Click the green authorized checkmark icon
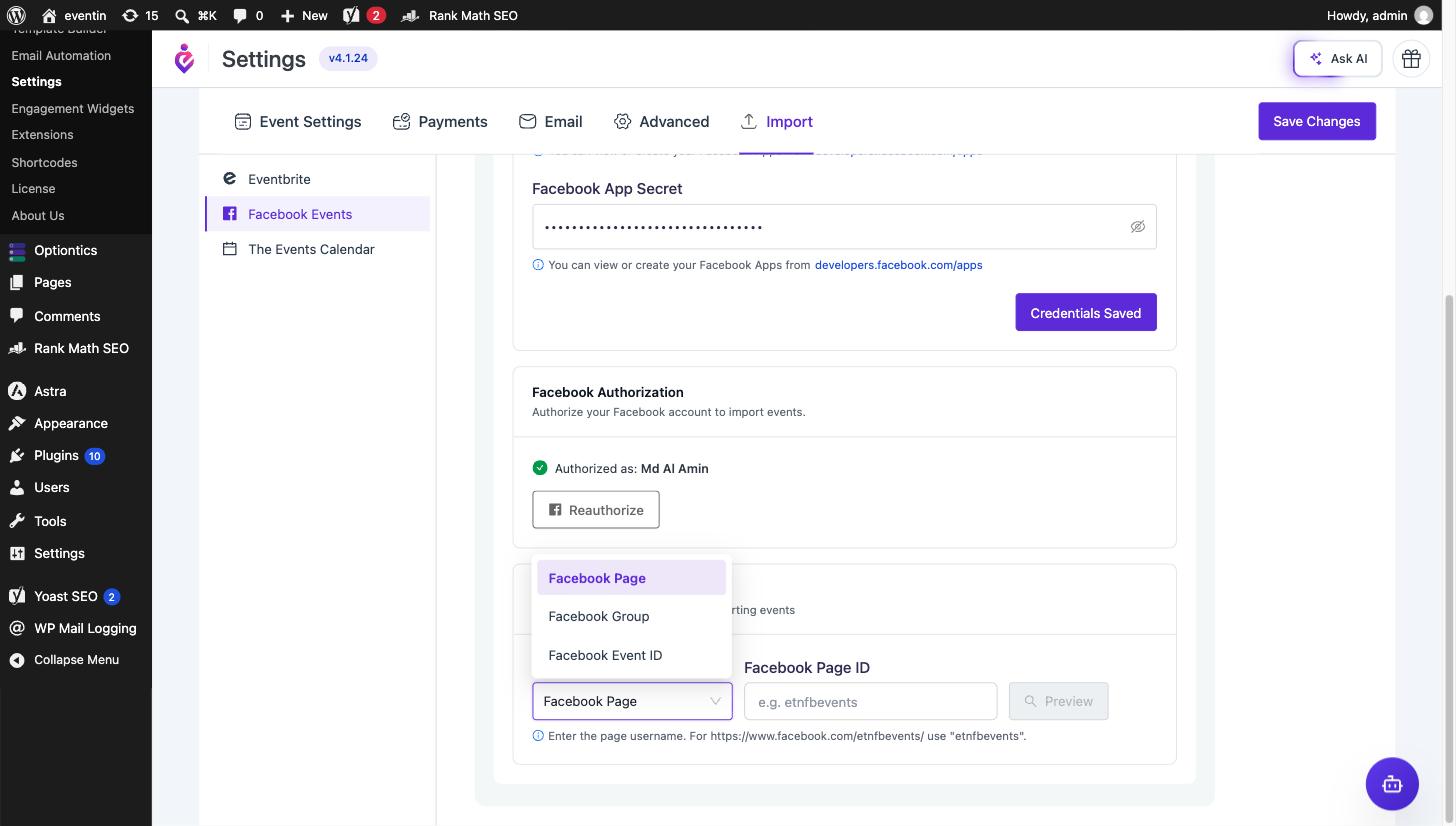Image resolution: width=1456 pixels, height=826 pixels. coord(540,468)
